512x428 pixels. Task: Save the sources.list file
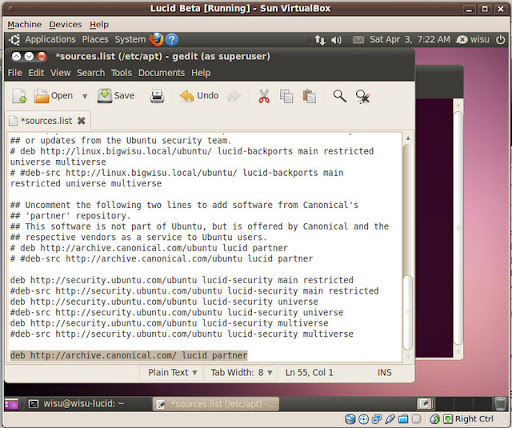(x=116, y=96)
